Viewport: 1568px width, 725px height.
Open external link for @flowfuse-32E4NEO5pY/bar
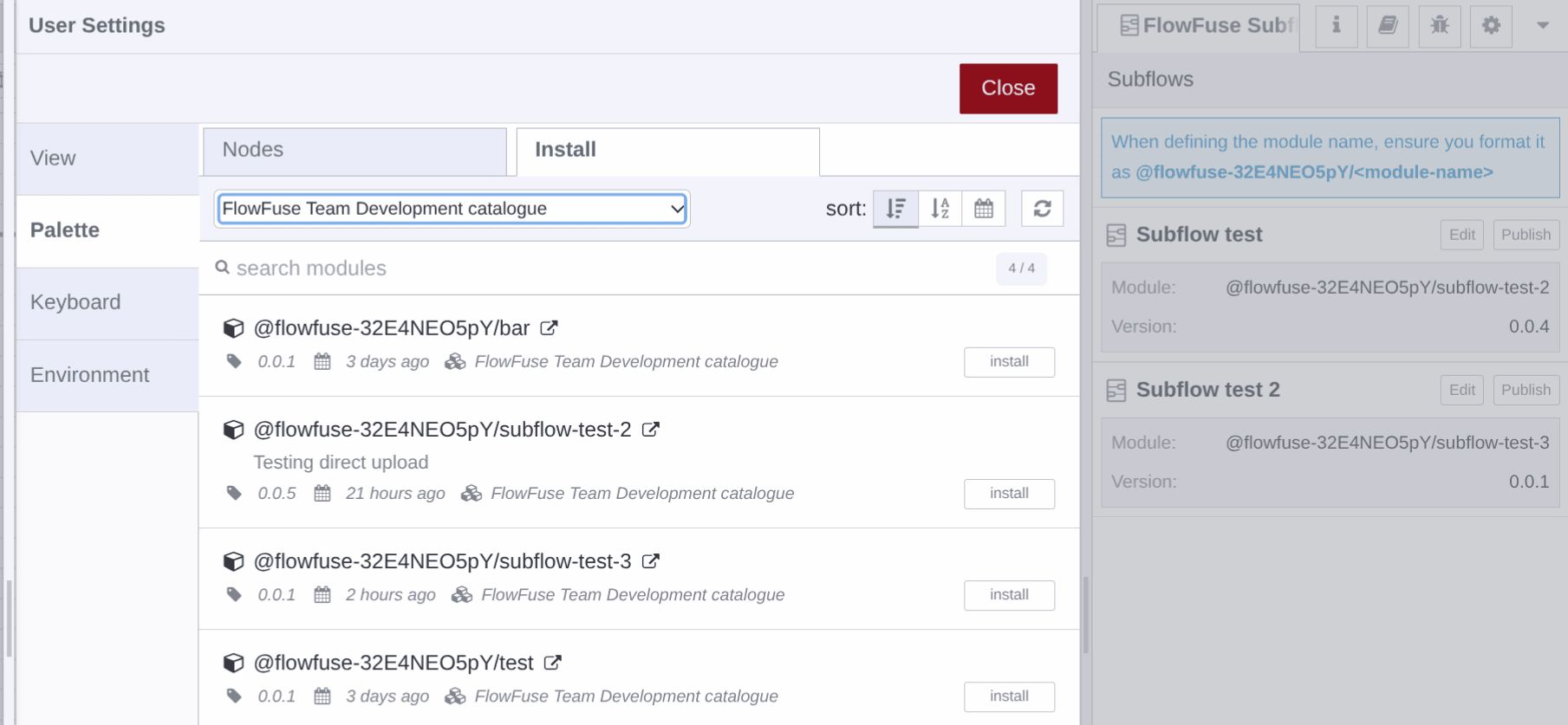point(549,328)
